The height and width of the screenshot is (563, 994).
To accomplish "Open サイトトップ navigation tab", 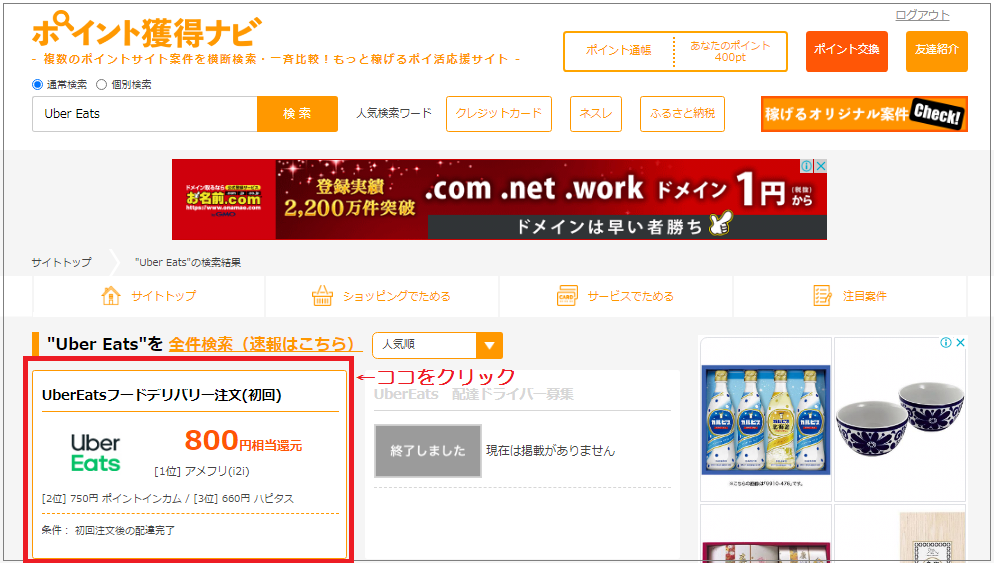I will (x=149, y=295).
